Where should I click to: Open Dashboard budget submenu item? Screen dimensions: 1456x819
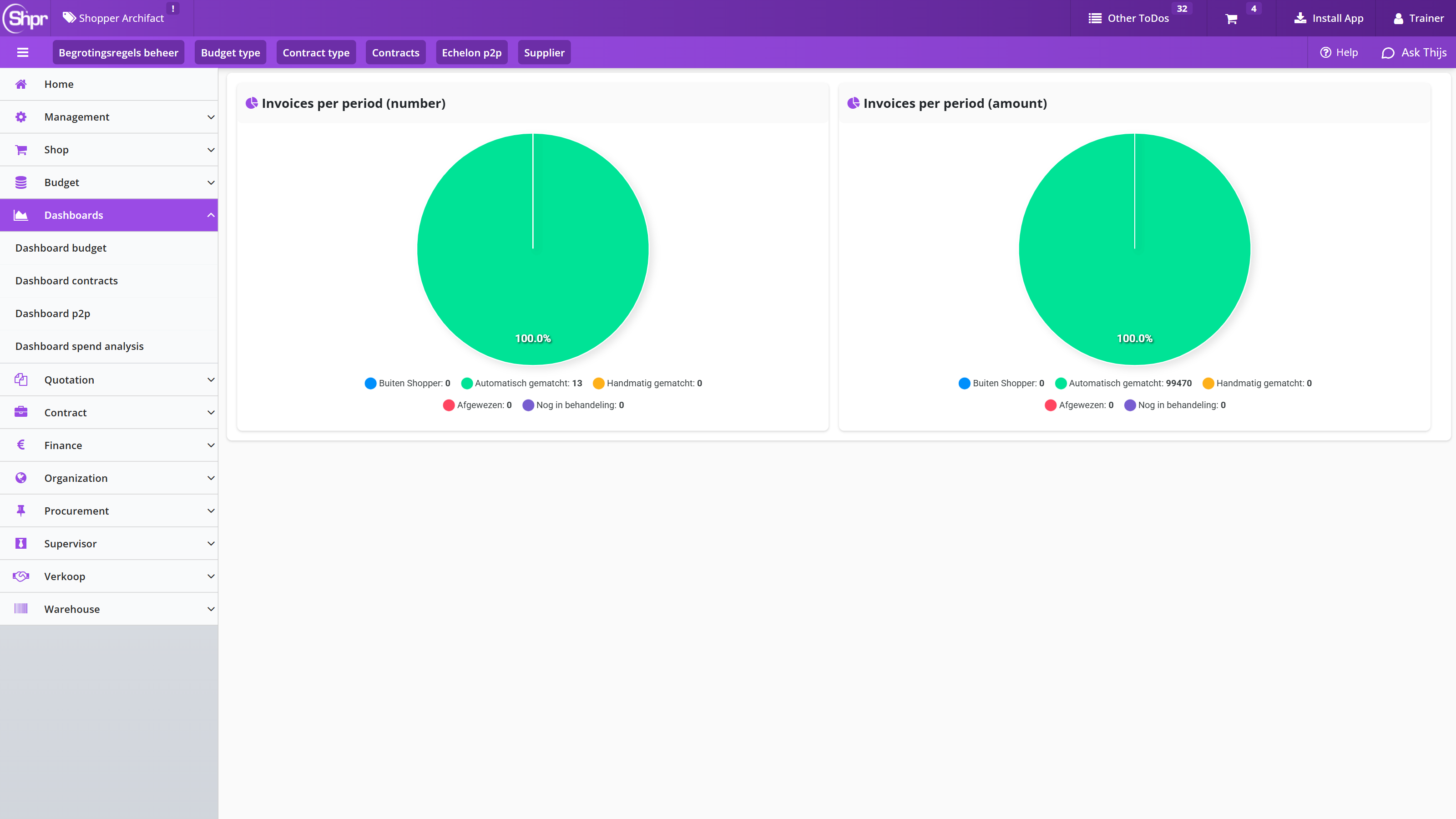pos(109,248)
